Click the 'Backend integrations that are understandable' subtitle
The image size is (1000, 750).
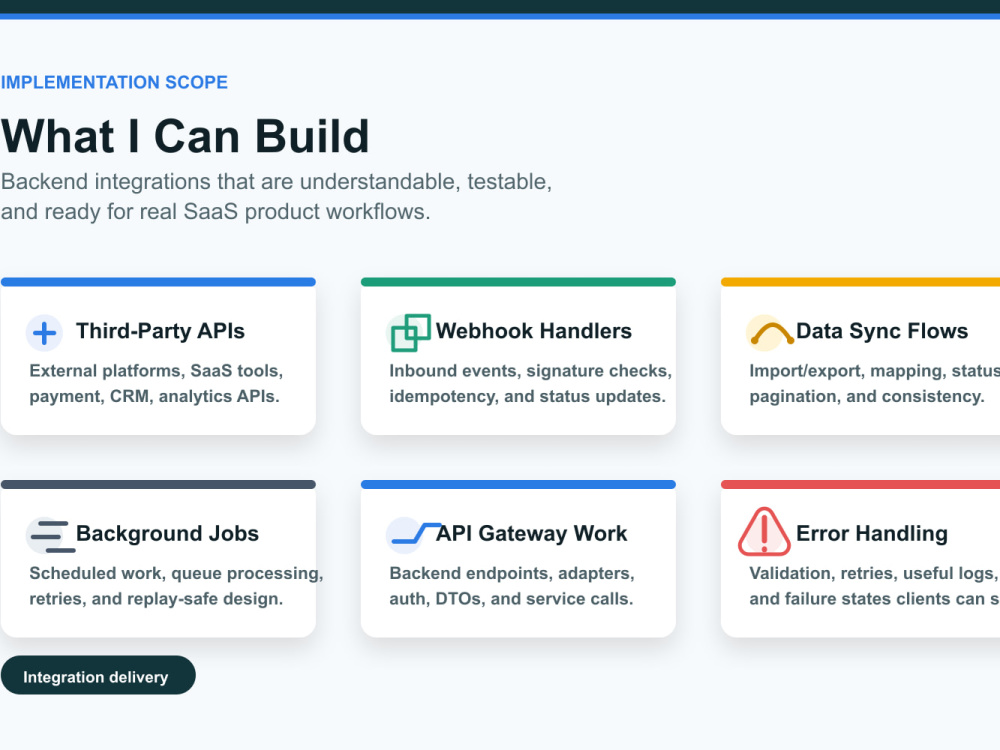276,196
